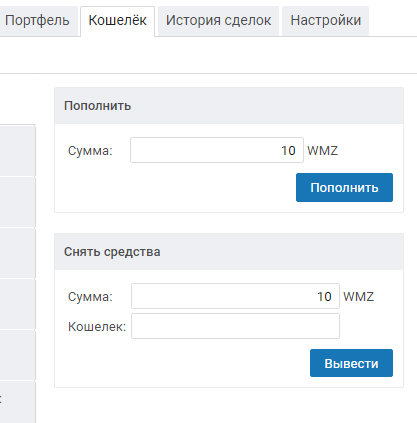Select the topmost gray row in left sidebar
The height and width of the screenshot is (423, 417).
click(x=17, y=150)
